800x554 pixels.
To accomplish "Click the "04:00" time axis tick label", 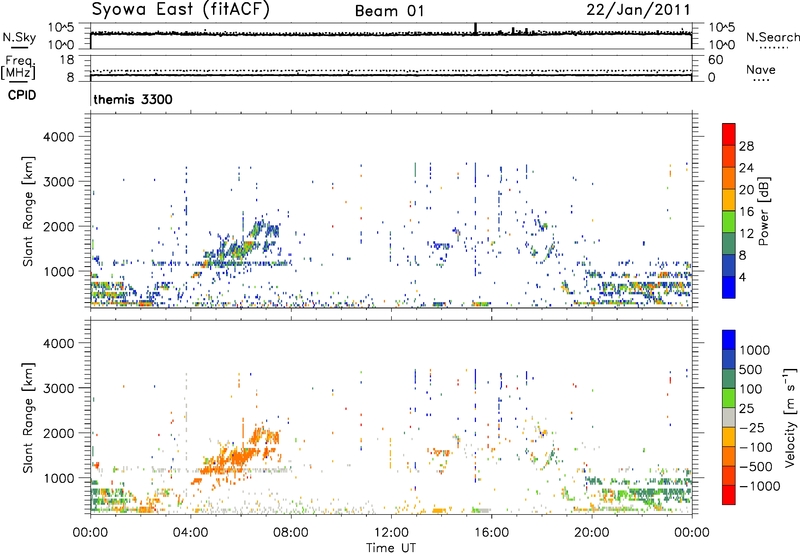I will click(x=190, y=533).
